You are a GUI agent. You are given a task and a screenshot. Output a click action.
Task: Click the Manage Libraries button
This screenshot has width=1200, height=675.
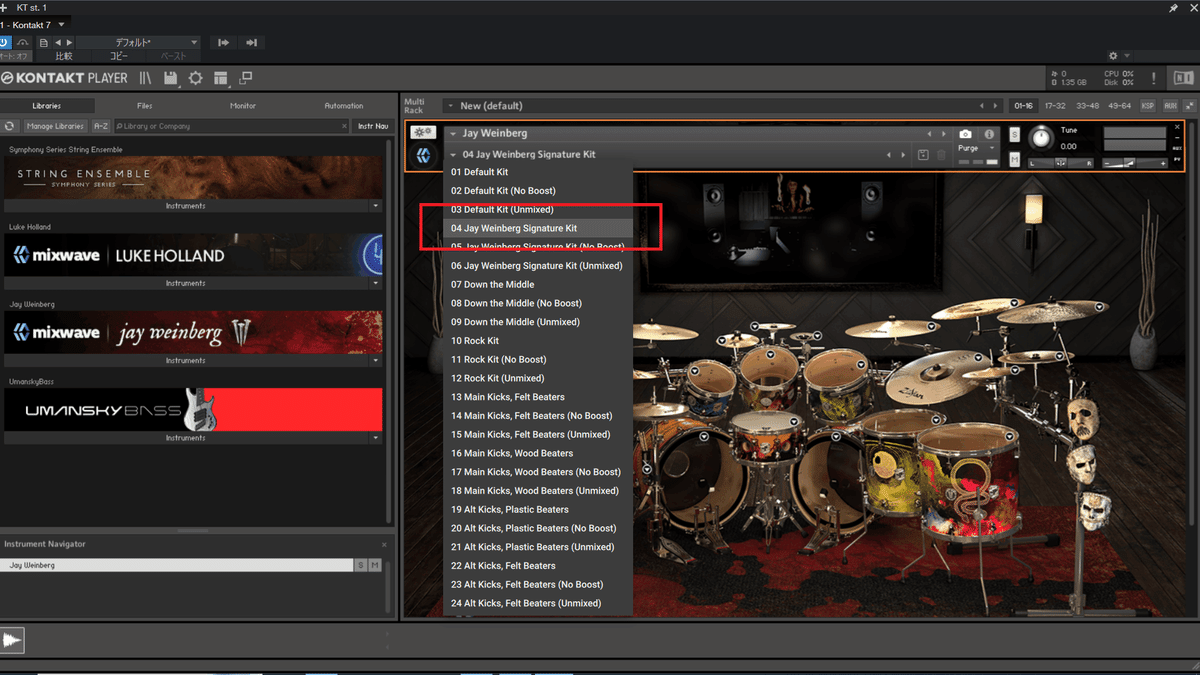(x=55, y=126)
